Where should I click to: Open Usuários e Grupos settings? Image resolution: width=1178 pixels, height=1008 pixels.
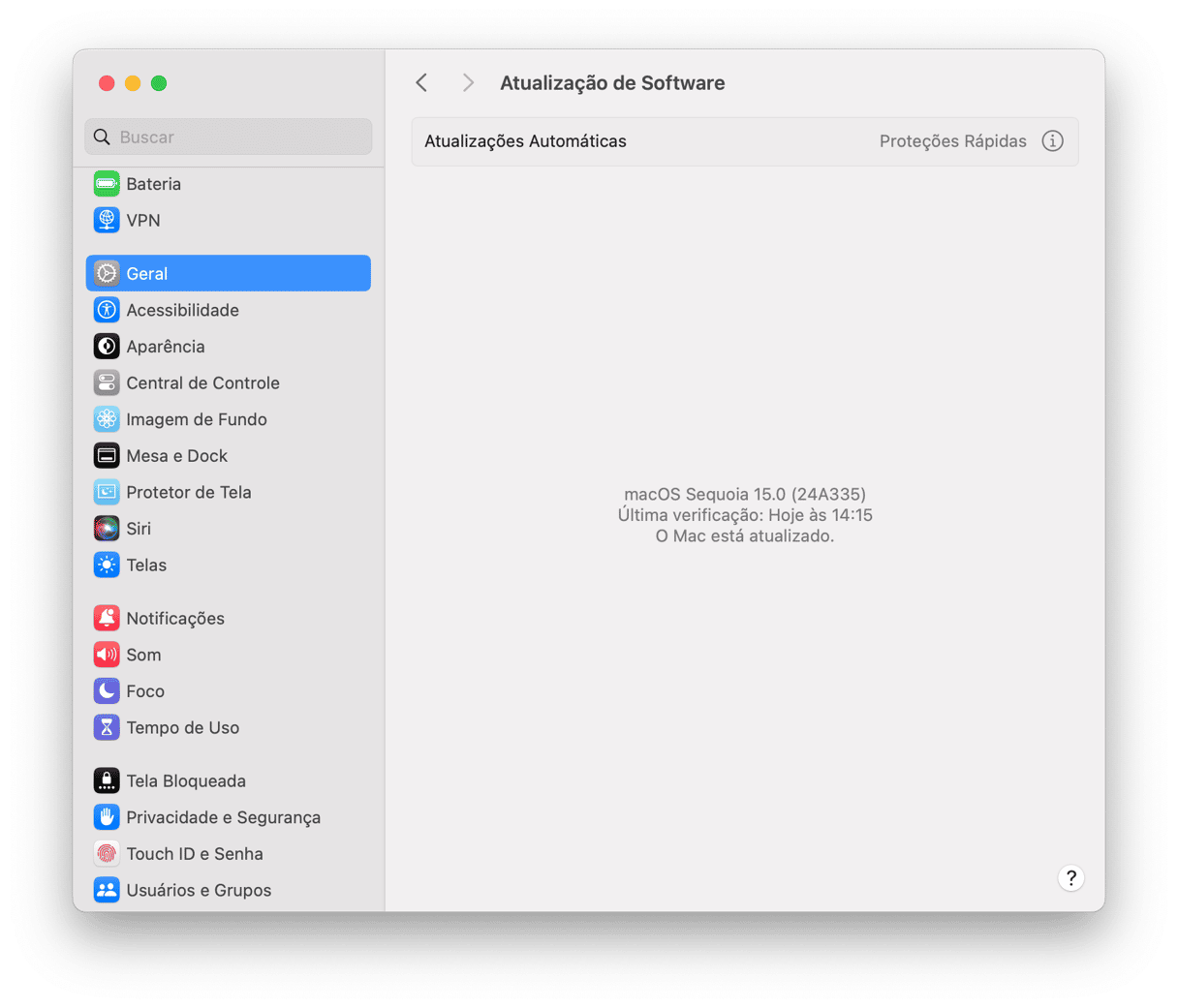click(199, 891)
